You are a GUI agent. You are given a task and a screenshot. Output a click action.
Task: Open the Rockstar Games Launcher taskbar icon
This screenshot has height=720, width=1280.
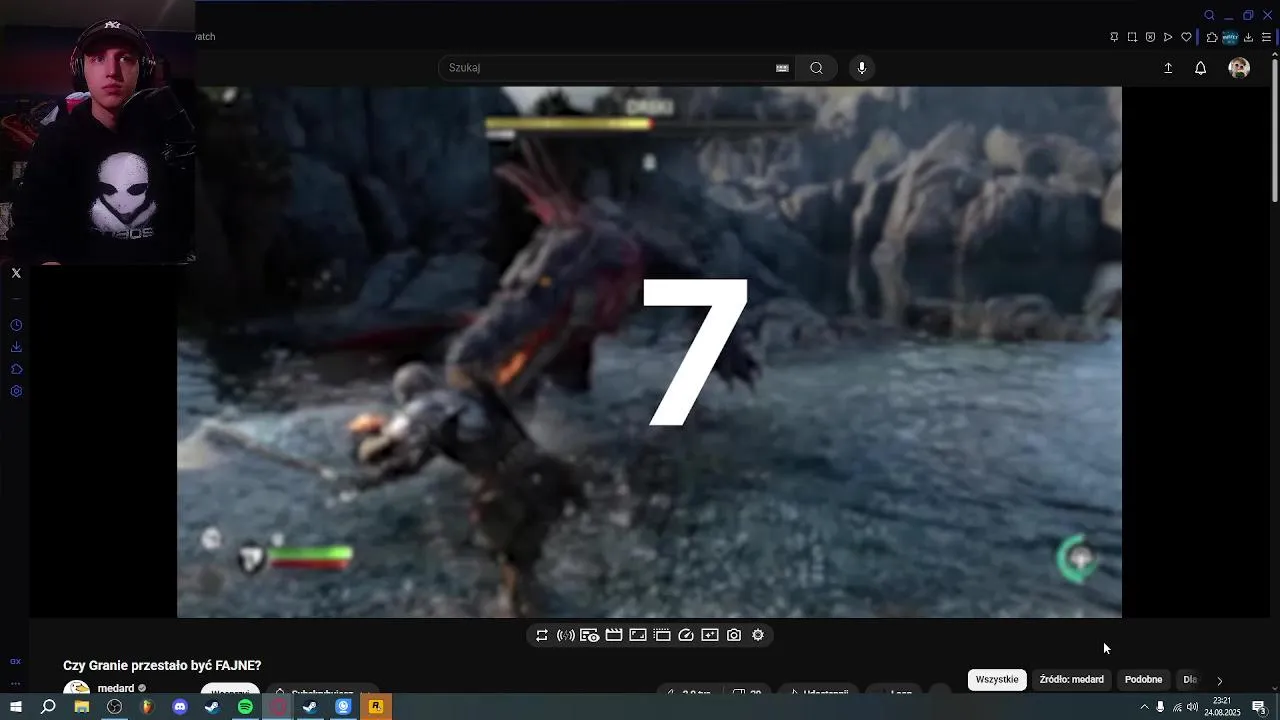click(376, 707)
